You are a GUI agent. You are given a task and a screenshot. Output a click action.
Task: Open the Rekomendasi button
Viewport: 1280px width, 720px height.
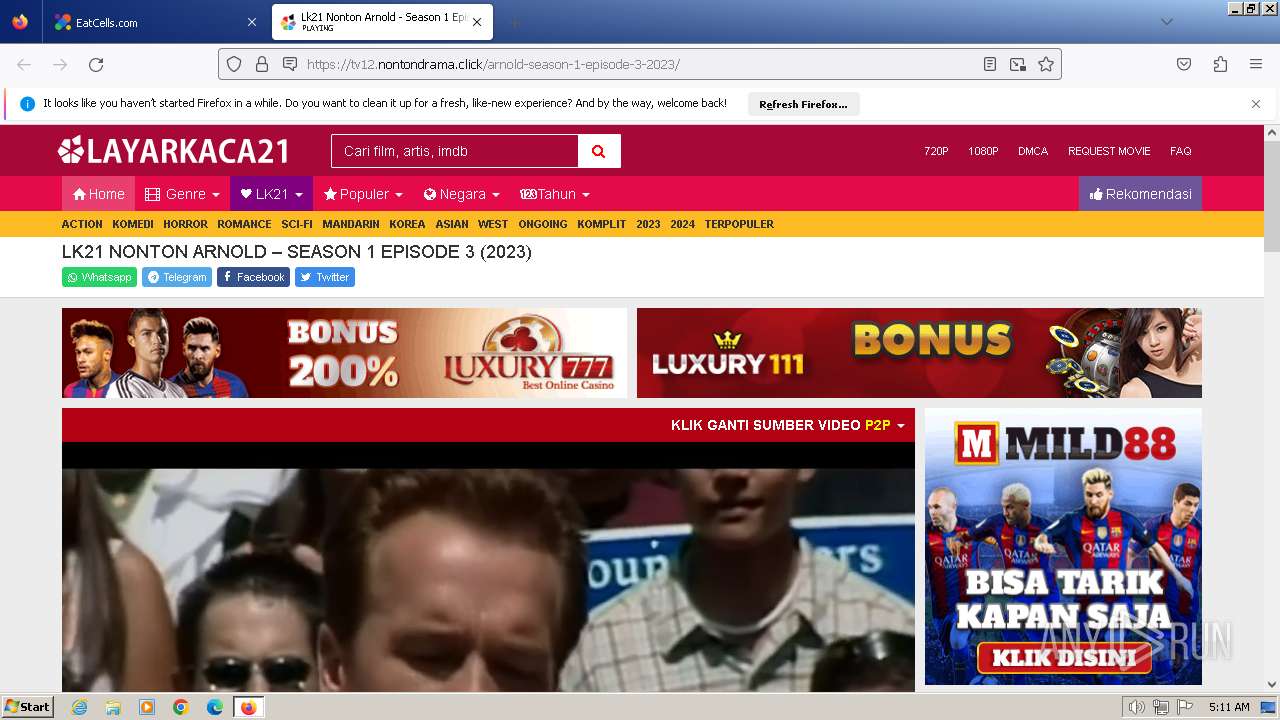[1140, 194]
